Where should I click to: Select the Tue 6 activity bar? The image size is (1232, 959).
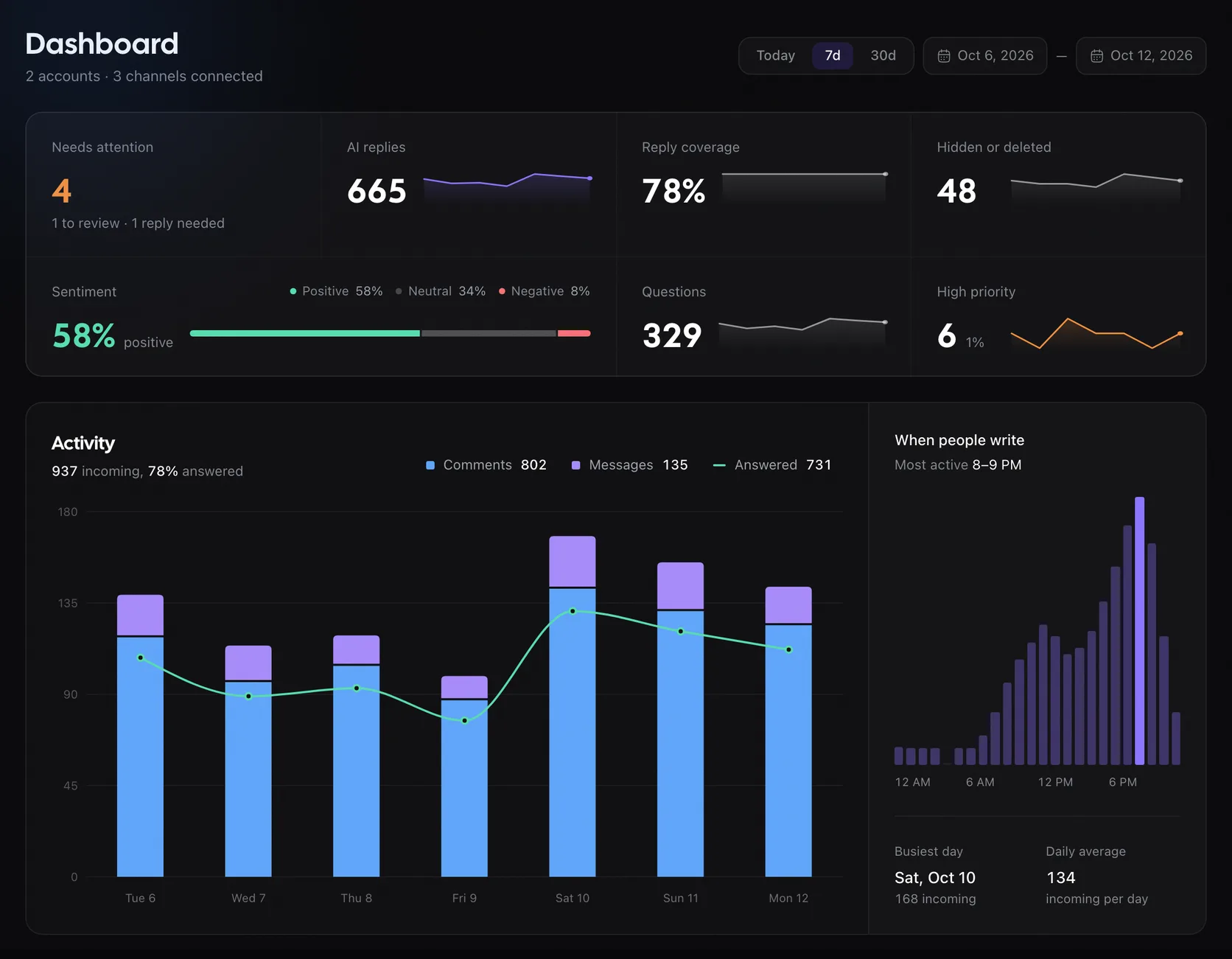(x=140, y=736)
